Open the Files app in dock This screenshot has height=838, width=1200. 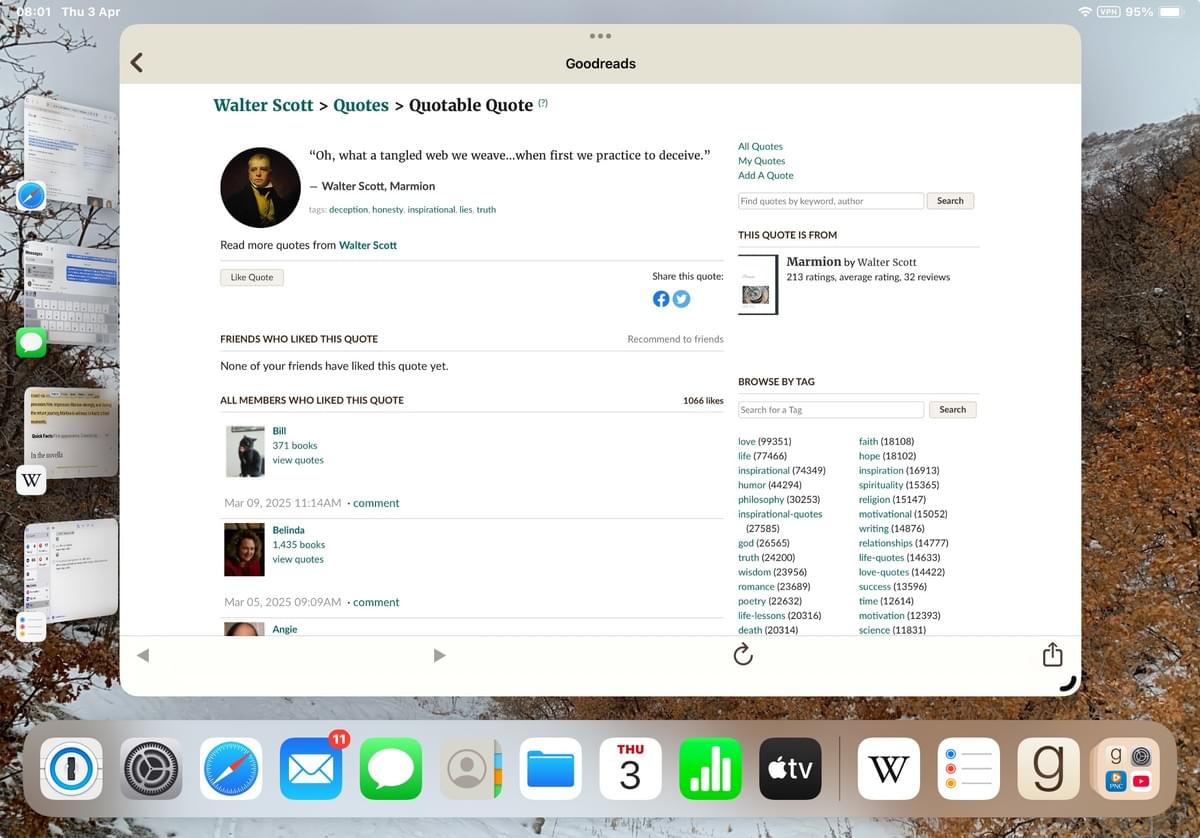(x=550, y=768)
